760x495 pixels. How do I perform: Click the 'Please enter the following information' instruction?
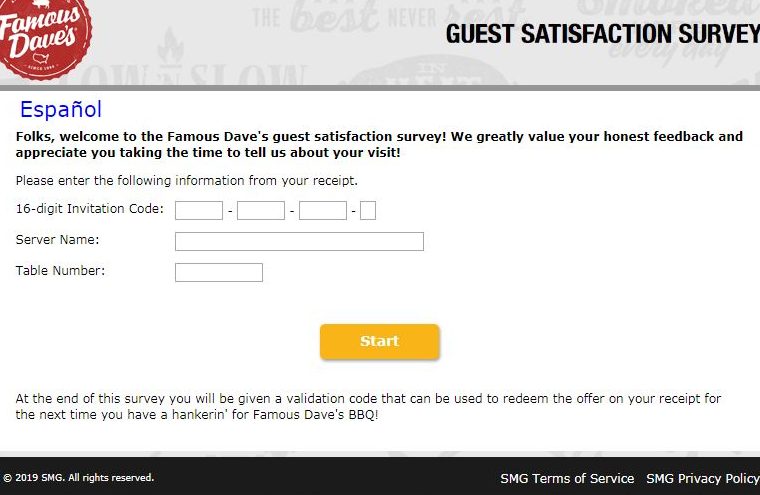[187, 181]
